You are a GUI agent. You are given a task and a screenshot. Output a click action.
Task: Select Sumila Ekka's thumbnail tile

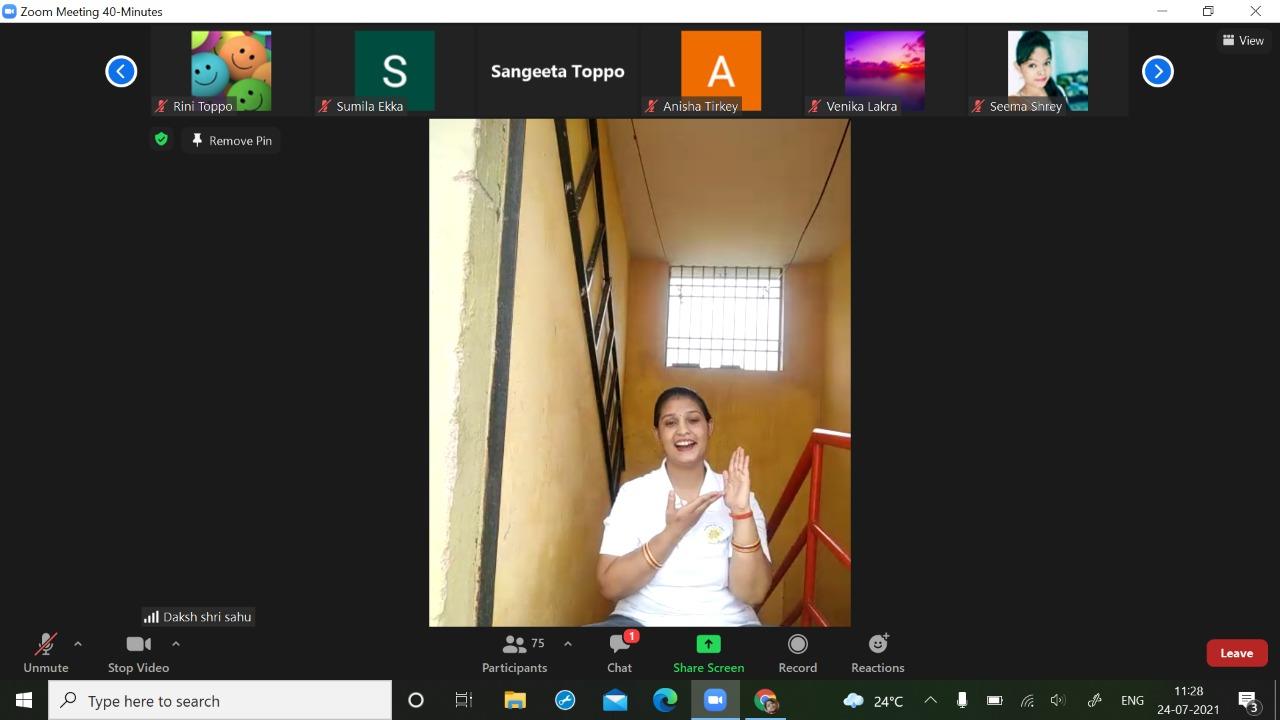[x=394, y=71]
